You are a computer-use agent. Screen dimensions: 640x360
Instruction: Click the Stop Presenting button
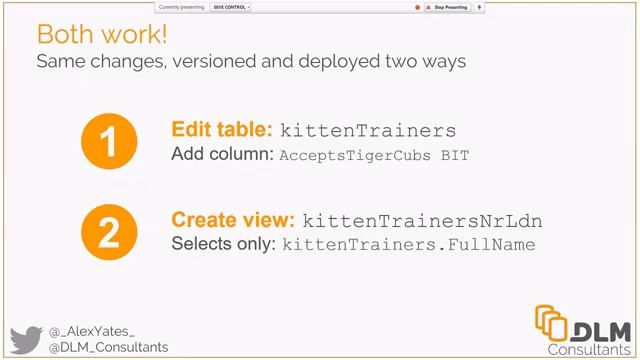[448, 7]
